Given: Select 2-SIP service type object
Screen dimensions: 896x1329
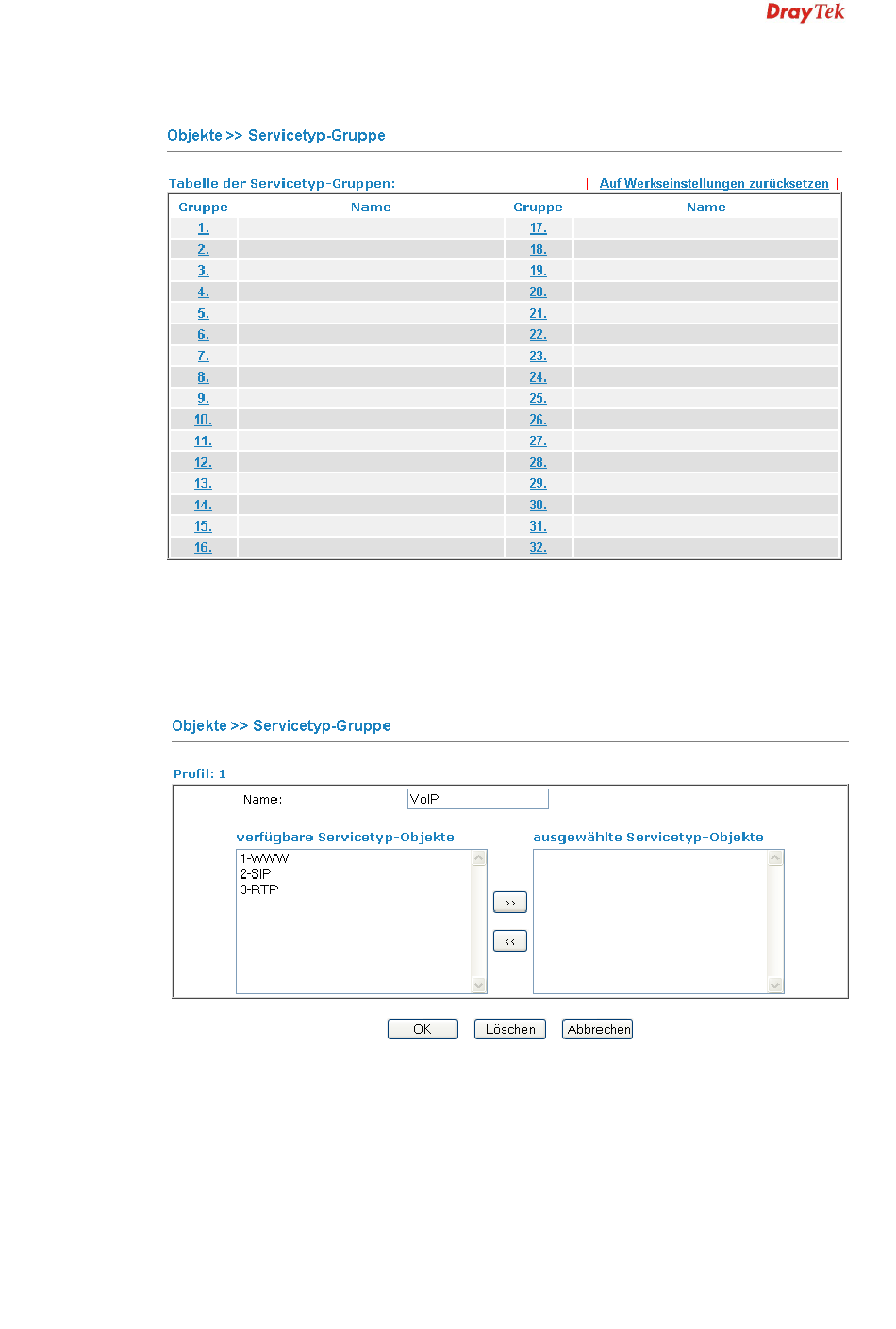Looking at the screenshot, I should tap(256, 874).
